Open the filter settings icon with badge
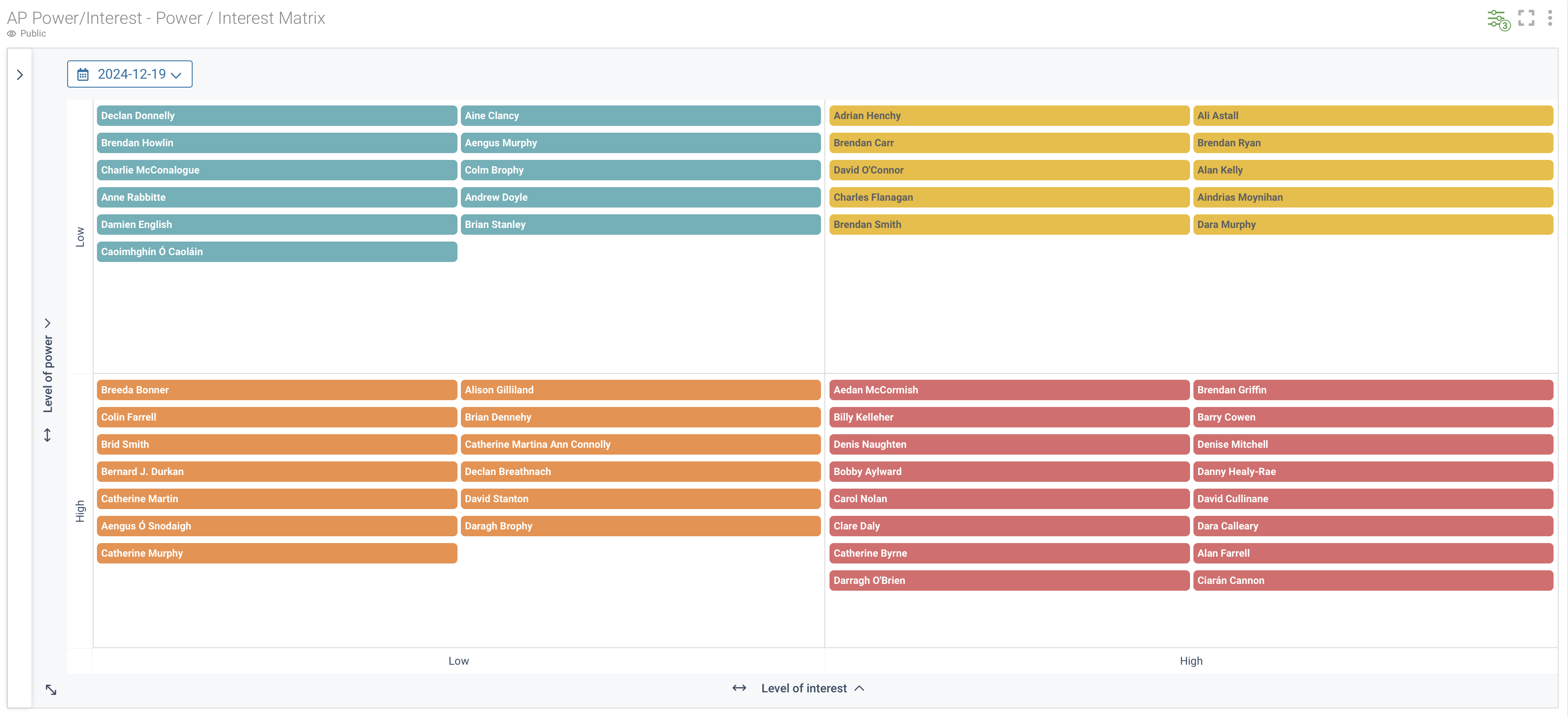1568x717 pixels. [x=1497, y=19]
